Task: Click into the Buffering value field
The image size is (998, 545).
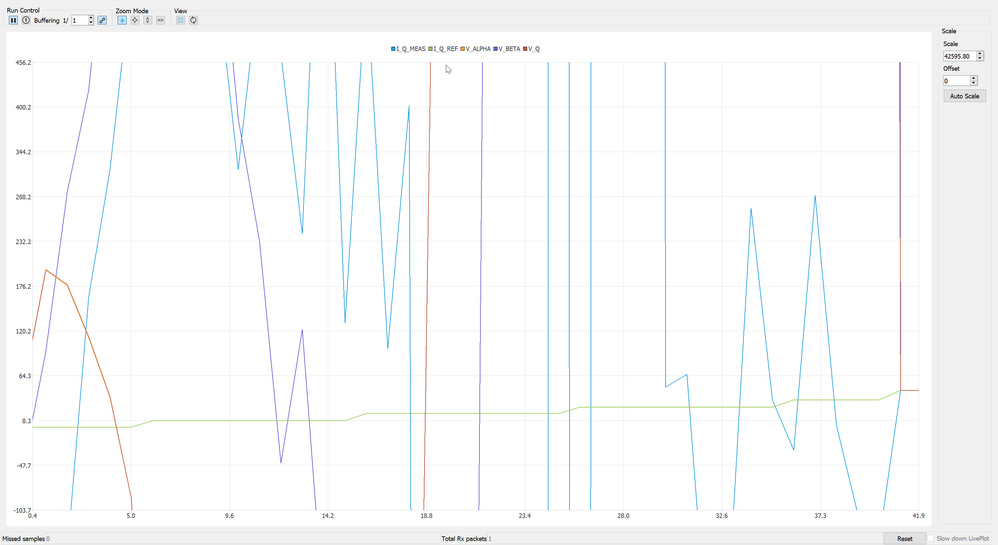Action: [79, 20]
